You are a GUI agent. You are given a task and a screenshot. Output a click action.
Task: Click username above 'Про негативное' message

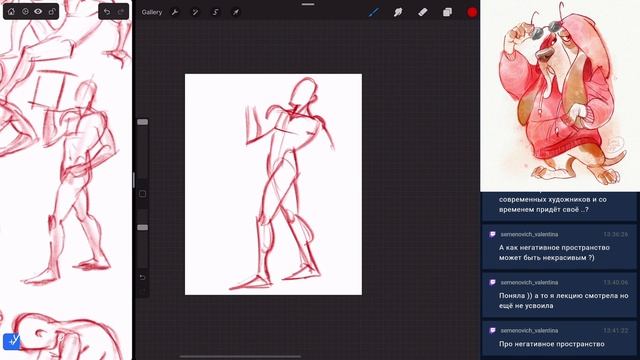pyautogui.click(x=529, y=331)
